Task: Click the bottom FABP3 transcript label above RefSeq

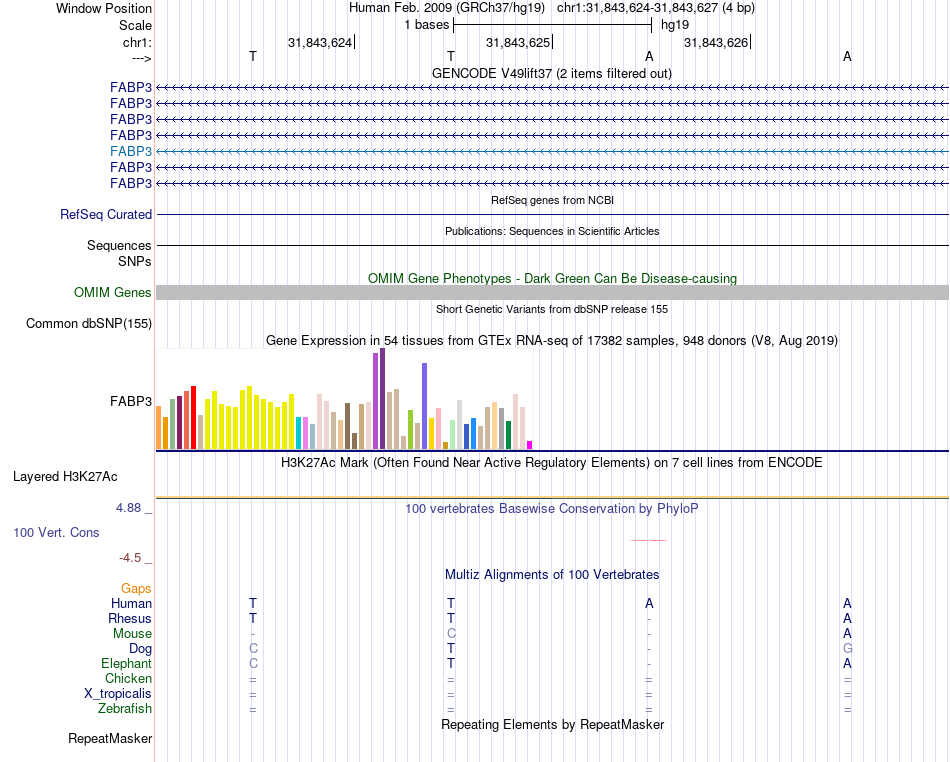Action: coord(131,183)
